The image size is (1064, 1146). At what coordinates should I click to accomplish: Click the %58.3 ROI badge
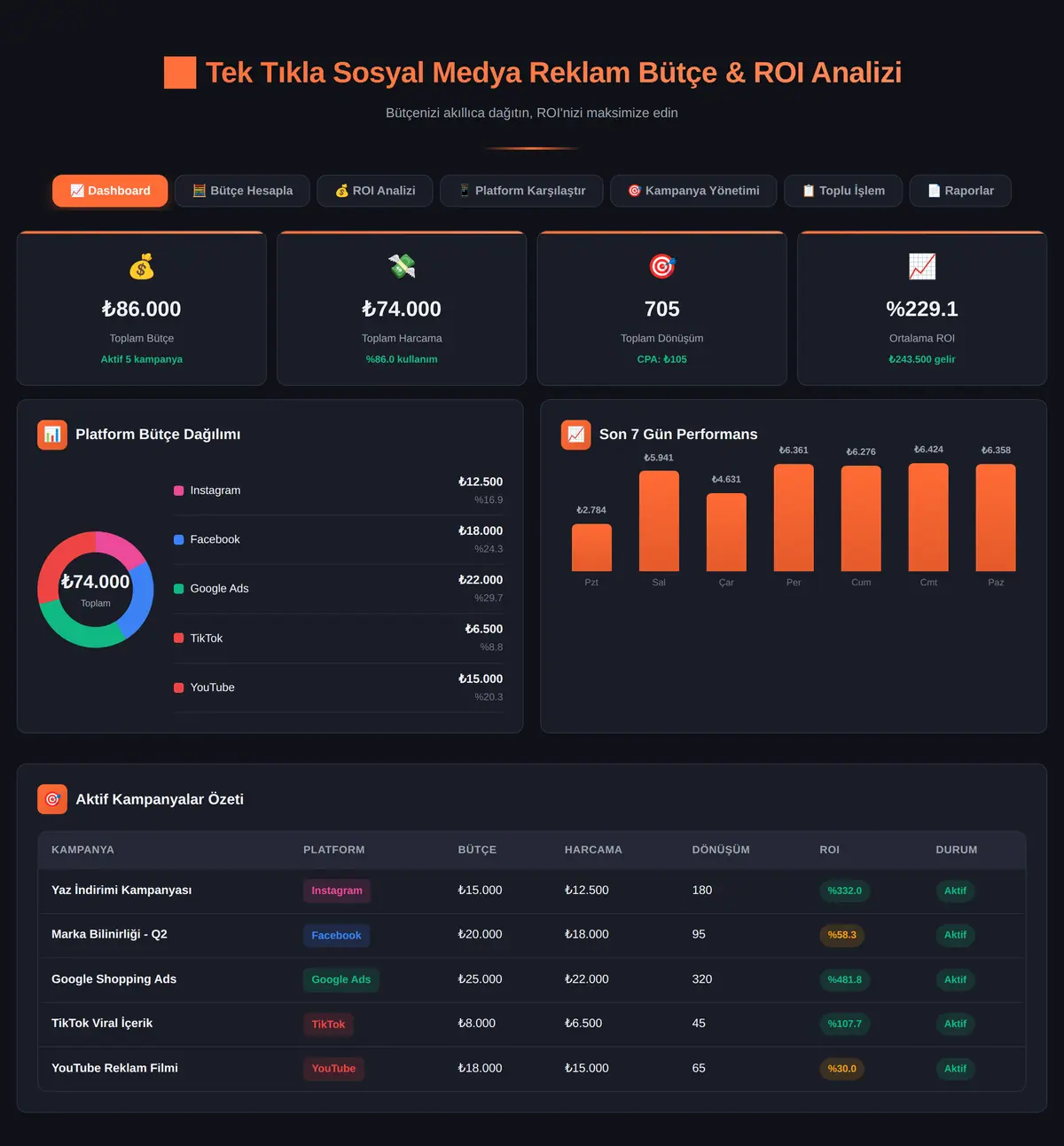pyautogui.click(x=842, y=935)
